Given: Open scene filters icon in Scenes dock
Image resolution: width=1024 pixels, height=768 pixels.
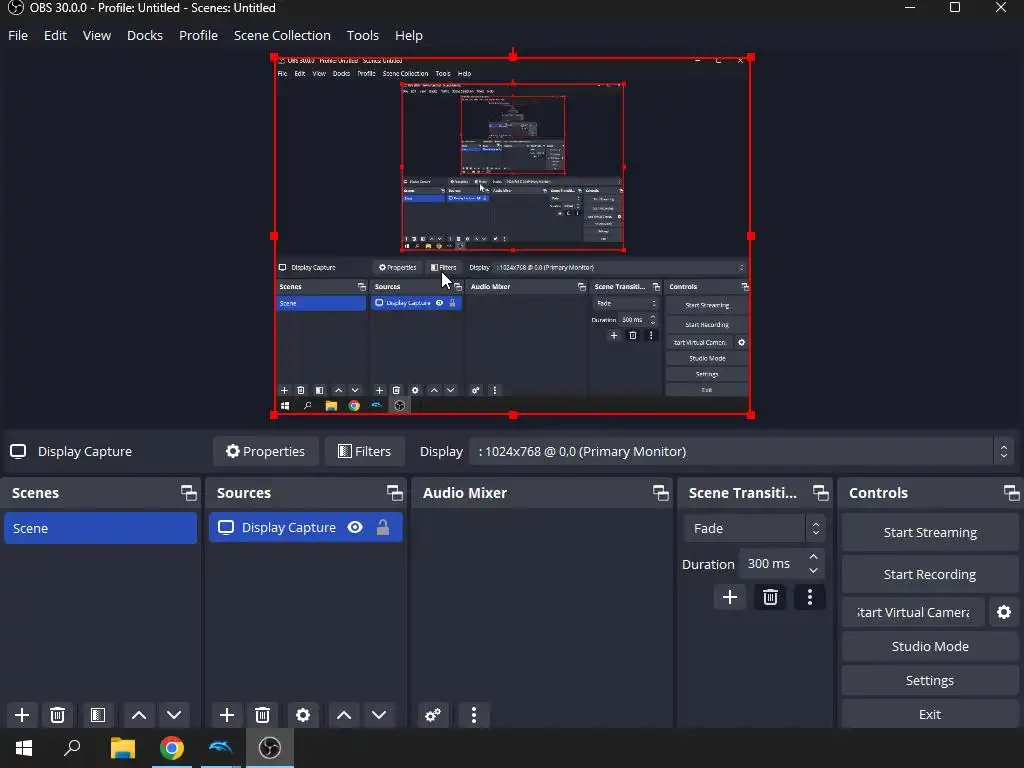Looking at the screenshot, I should pos(98,715).
